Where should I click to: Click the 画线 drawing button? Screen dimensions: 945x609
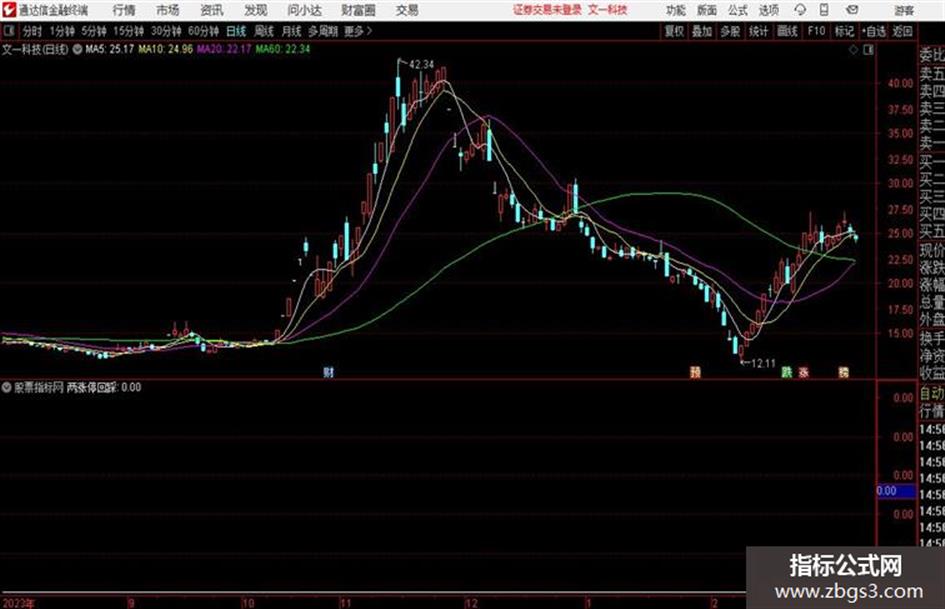787,31
